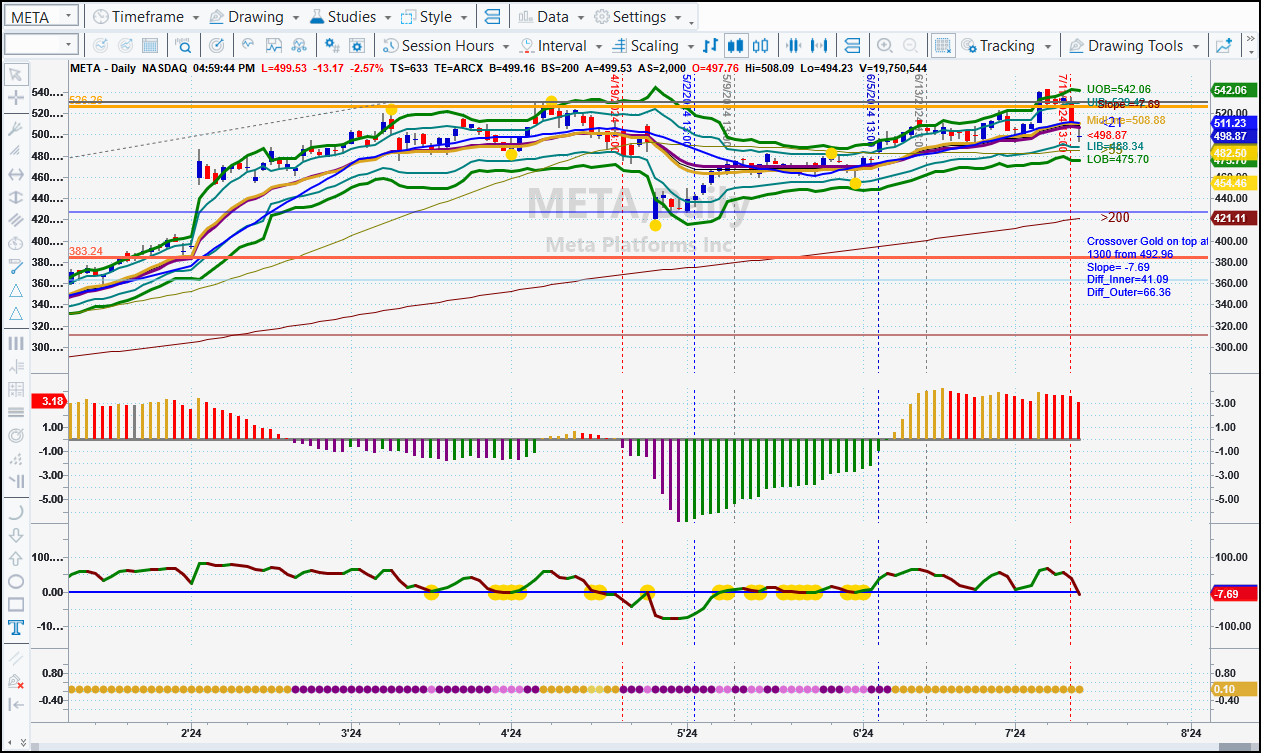
Task: Toggle the hollow candlestick chart style
Action: point(761,45)
